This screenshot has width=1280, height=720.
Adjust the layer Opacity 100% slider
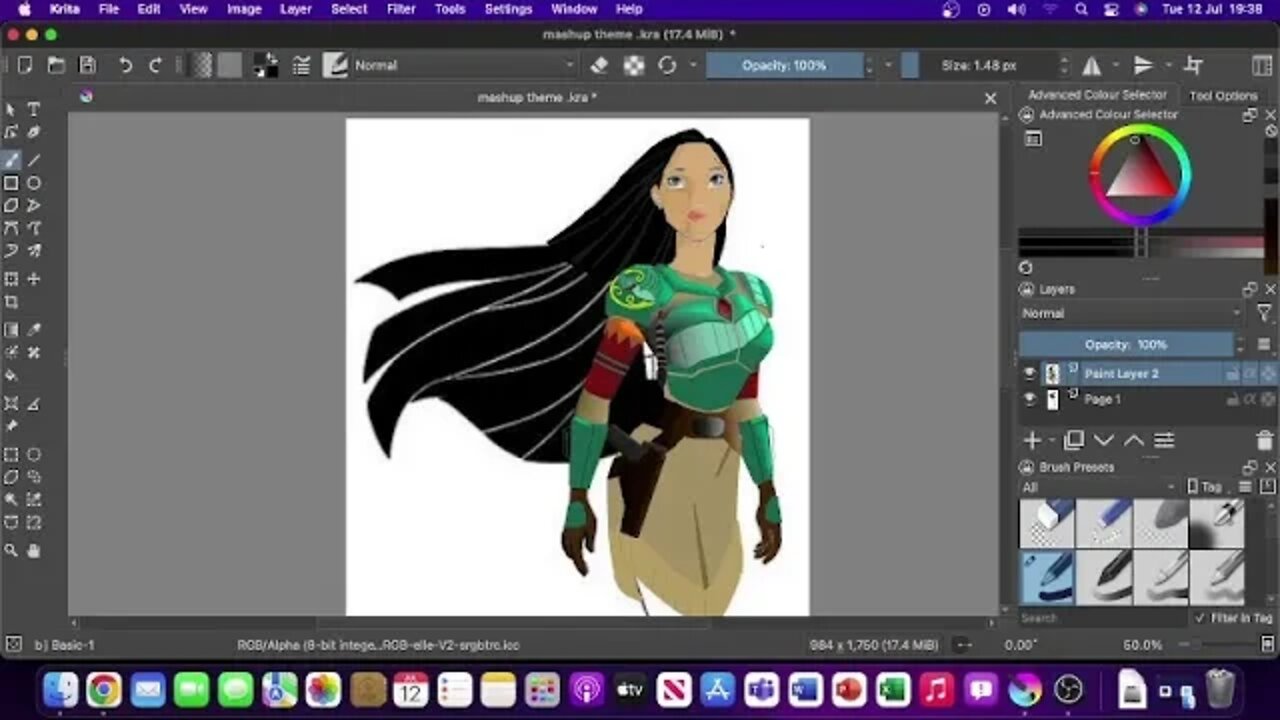(1126, 344)
